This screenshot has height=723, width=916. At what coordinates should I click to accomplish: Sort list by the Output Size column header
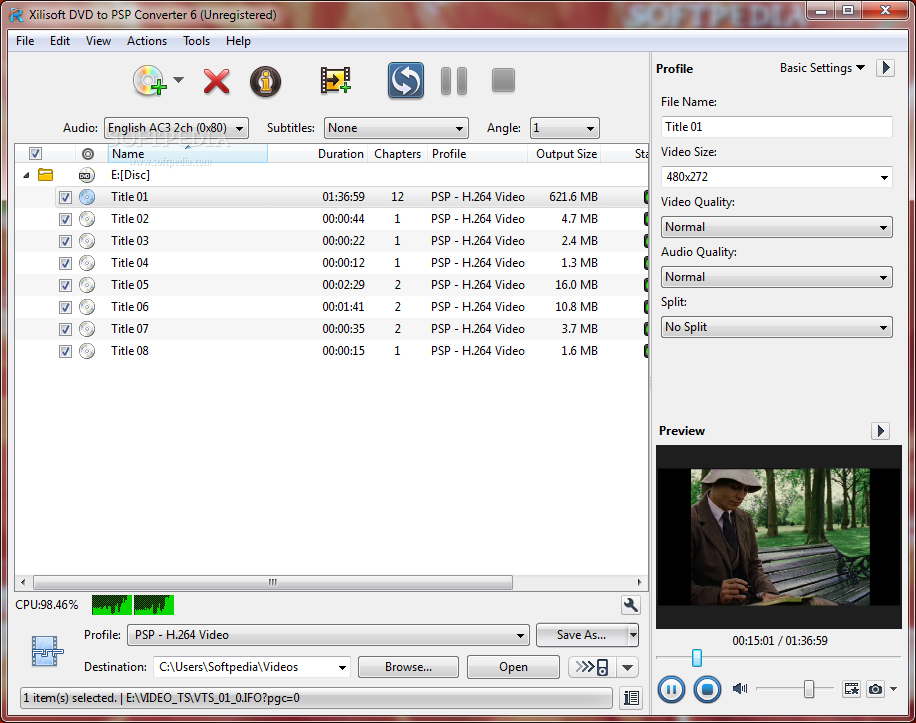566,154
